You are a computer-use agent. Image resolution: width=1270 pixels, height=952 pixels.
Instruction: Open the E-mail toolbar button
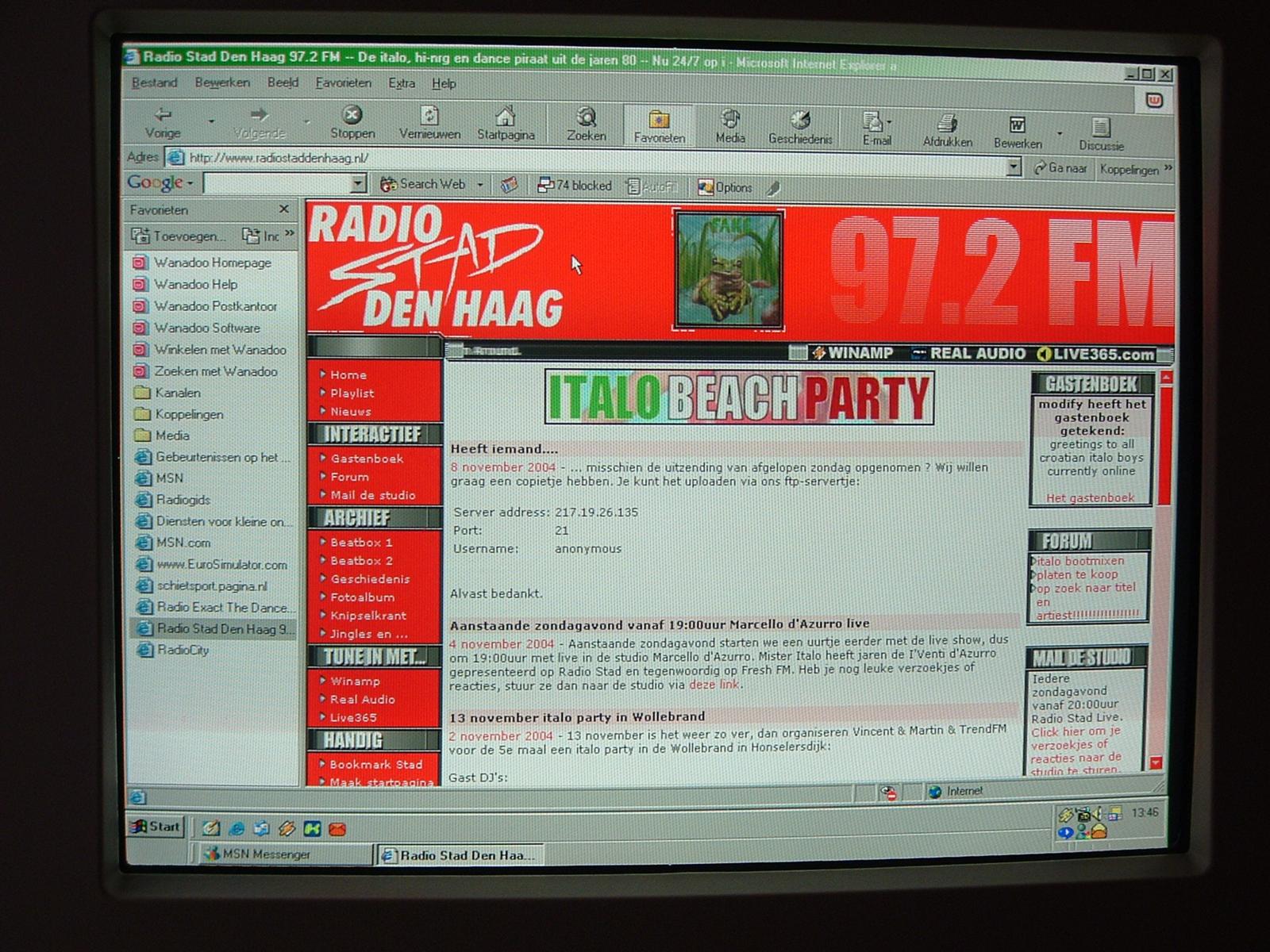click(x=876, y=128)
